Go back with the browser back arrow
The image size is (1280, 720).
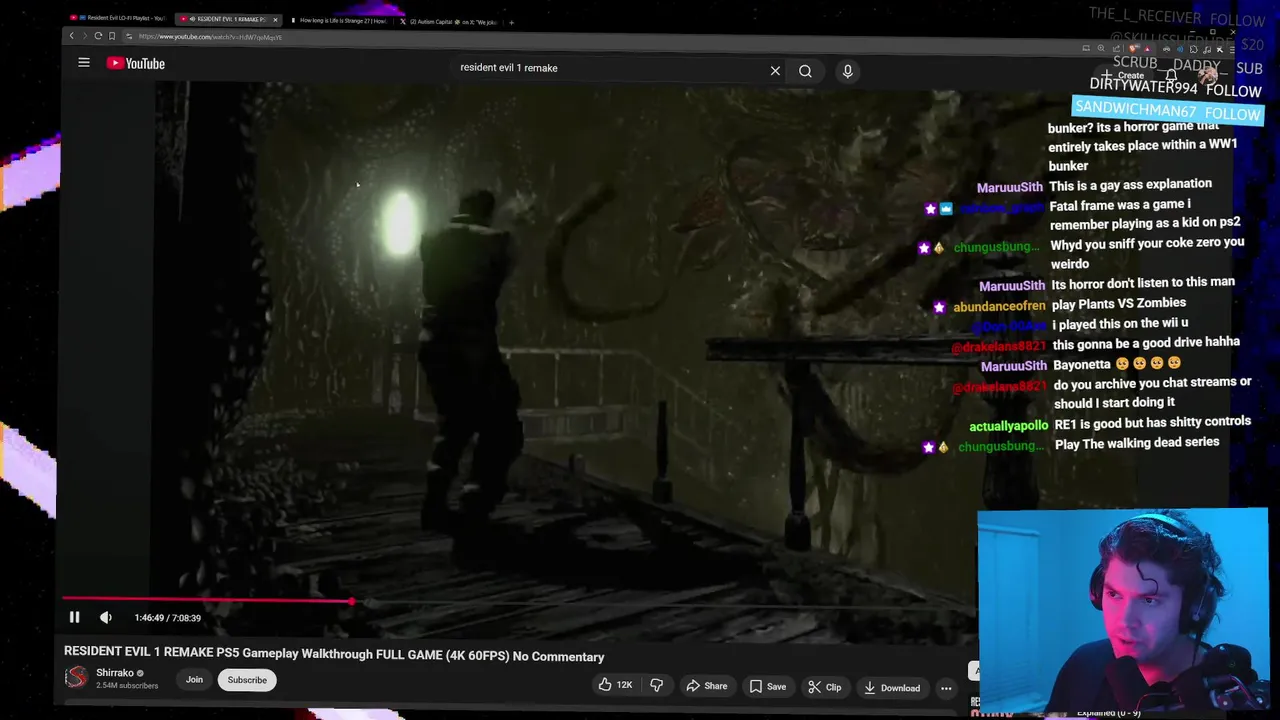pyautogui.click(x=71, y=35)
